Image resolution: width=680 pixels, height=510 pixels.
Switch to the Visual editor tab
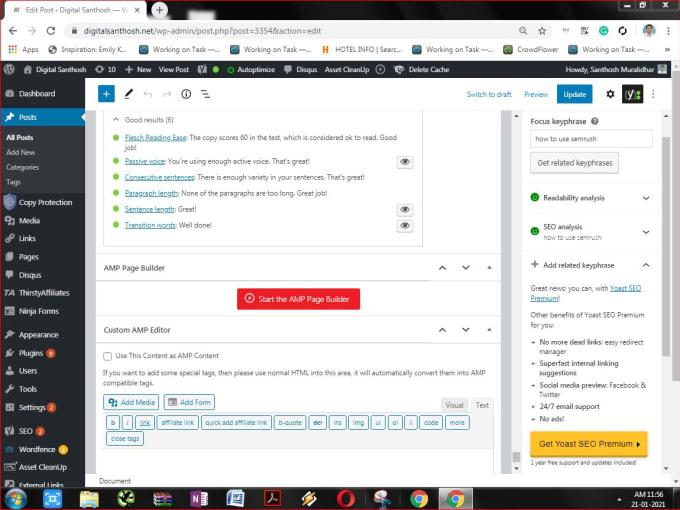454,405
